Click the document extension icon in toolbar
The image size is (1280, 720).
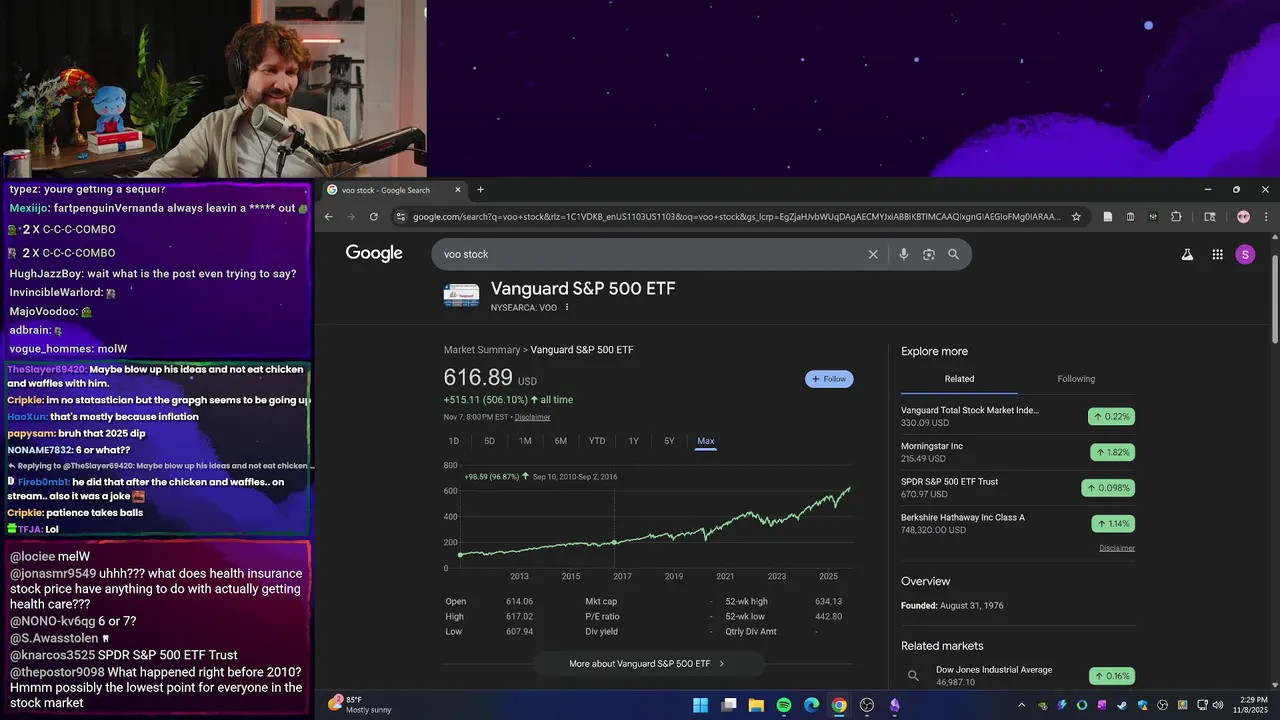[x=1108, y=216]
